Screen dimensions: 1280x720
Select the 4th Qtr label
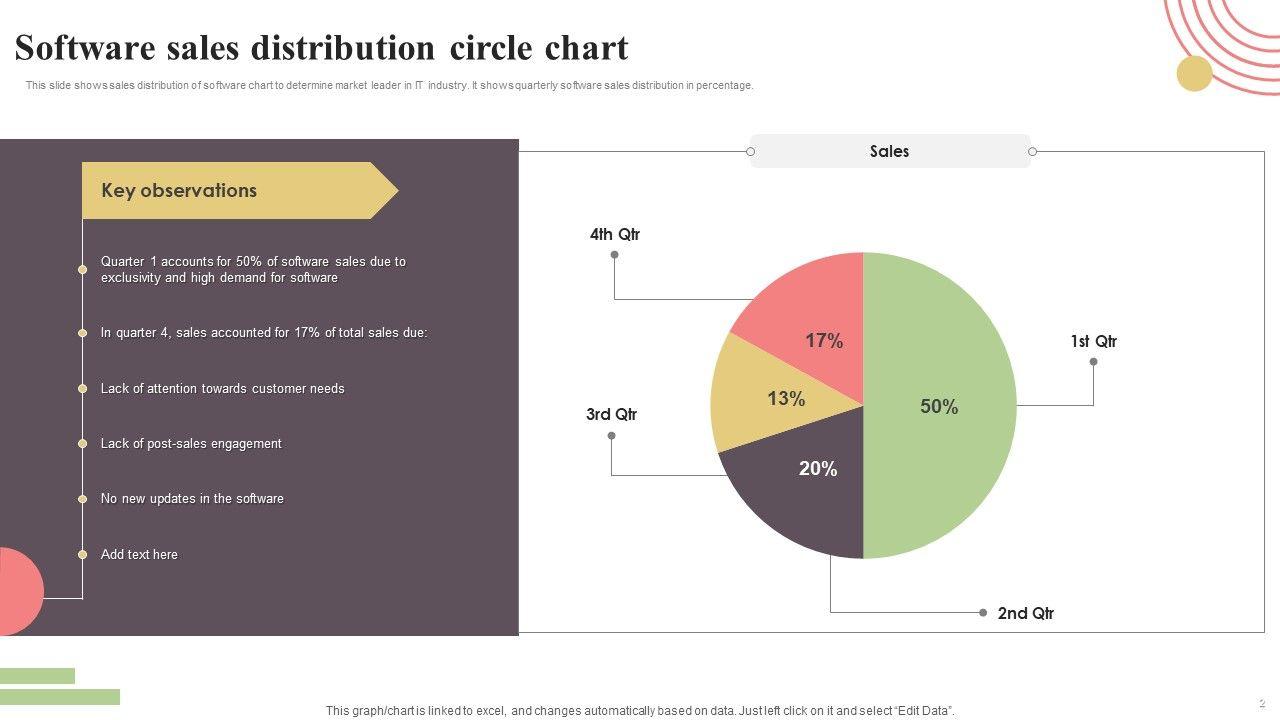tap(614, 235)
